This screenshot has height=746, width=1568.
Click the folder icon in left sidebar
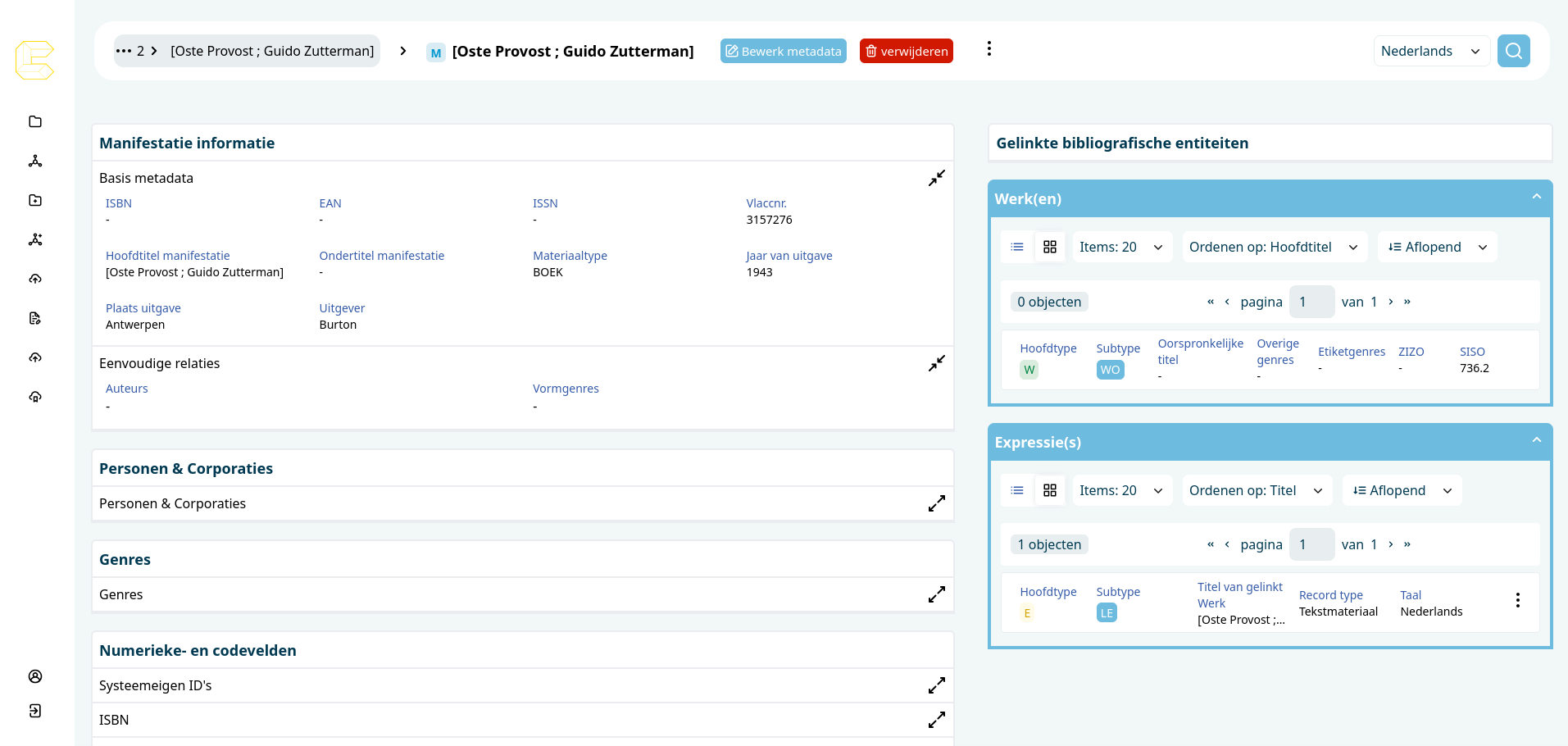click(x=35, y=121)
